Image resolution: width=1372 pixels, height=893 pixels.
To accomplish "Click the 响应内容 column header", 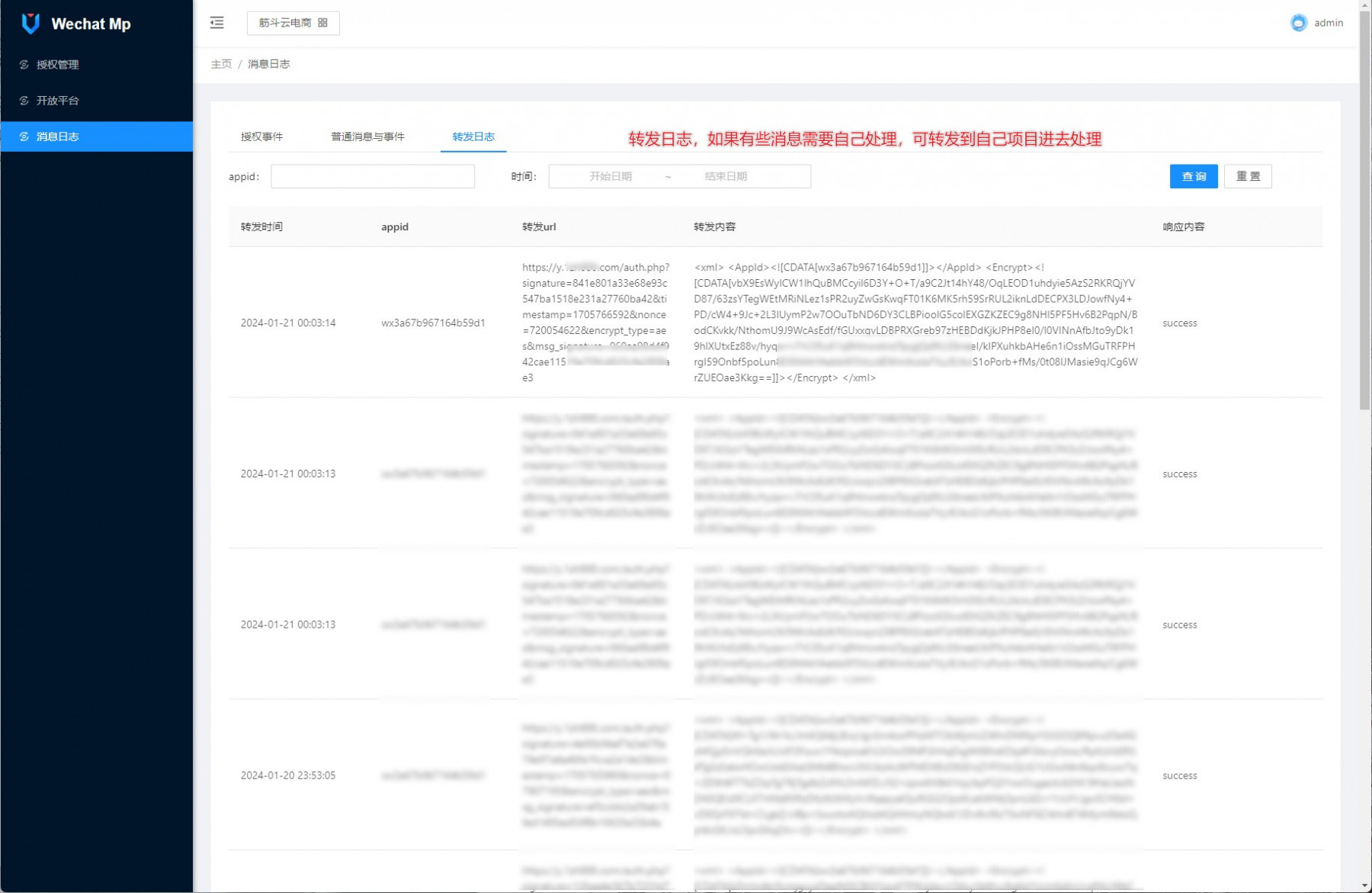I will [x=1183, y=226].
